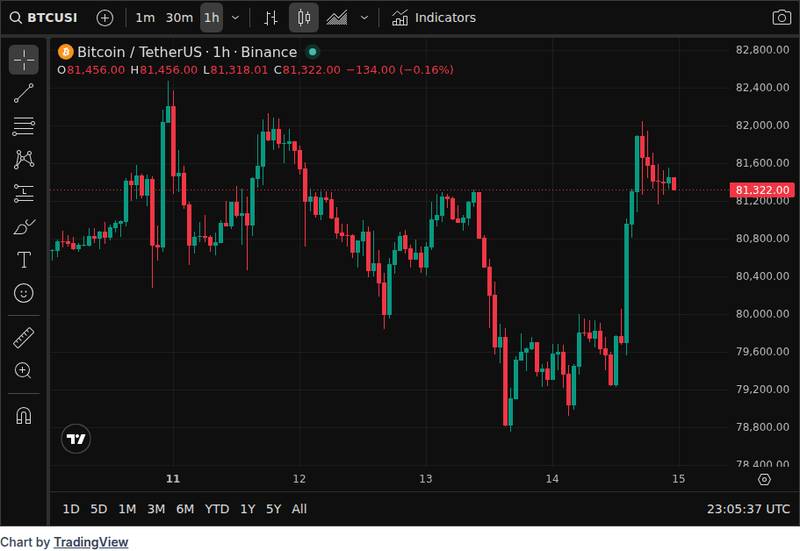Set range to 1D

(x=71, y=509)
